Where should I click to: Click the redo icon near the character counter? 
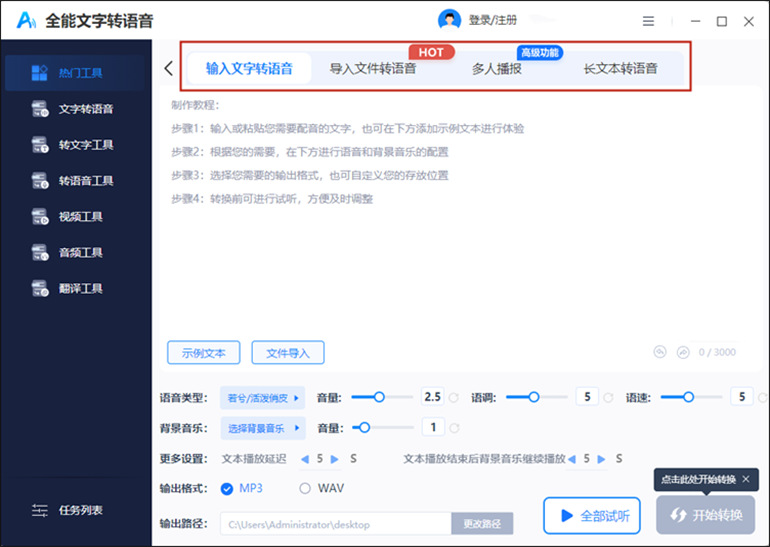click(683, 352)
